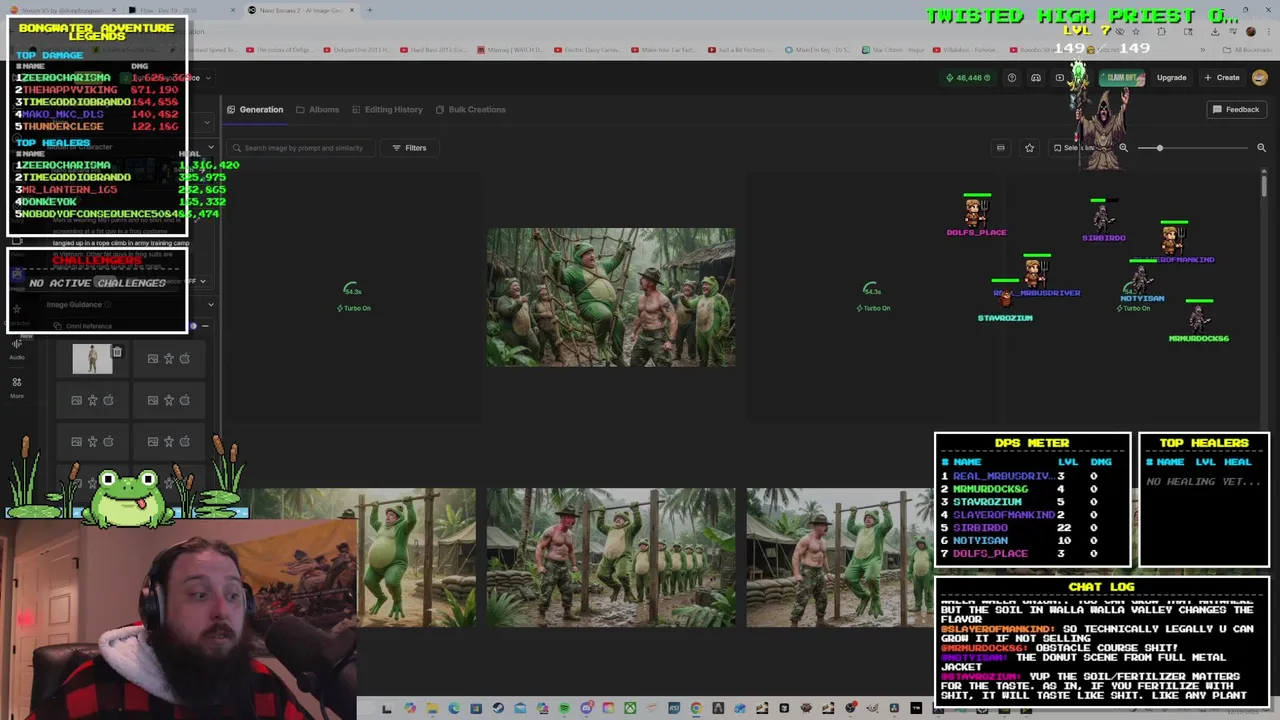Open the Discord icon in header

coord(1036,78)
